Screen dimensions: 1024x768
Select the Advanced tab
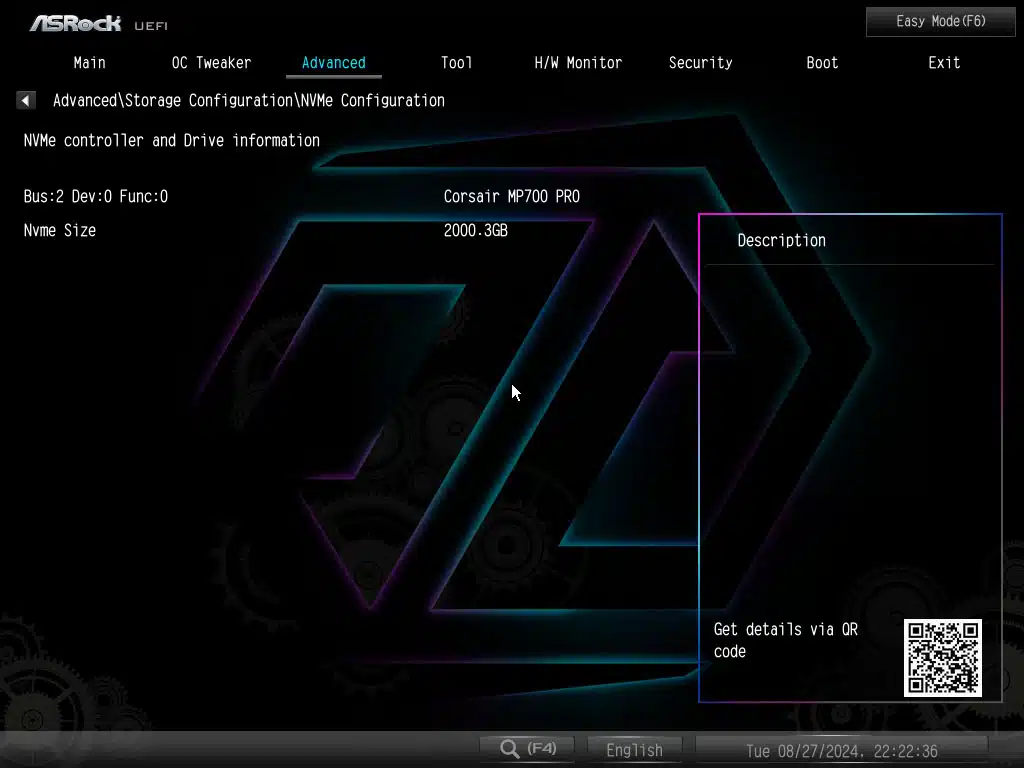click(333, 62)
